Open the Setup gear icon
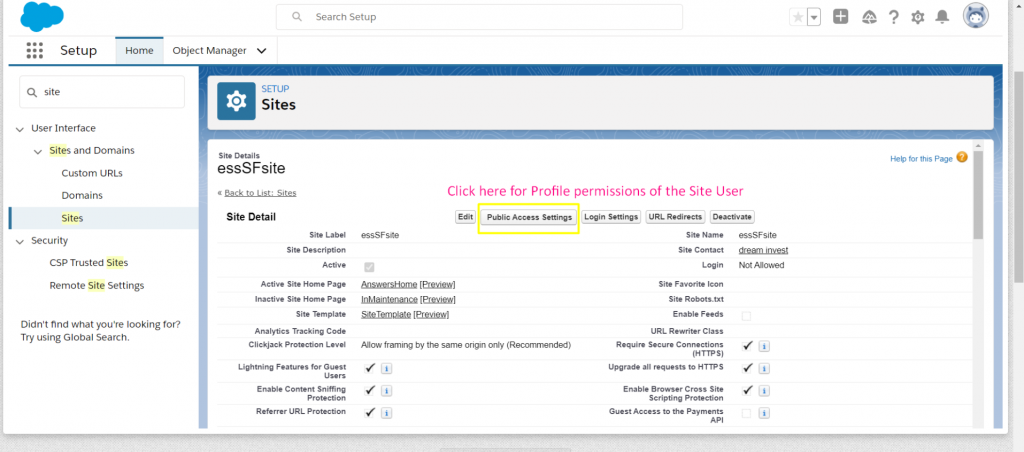Viewport: 1024px width, 452px height. click(x=918, y=17)
